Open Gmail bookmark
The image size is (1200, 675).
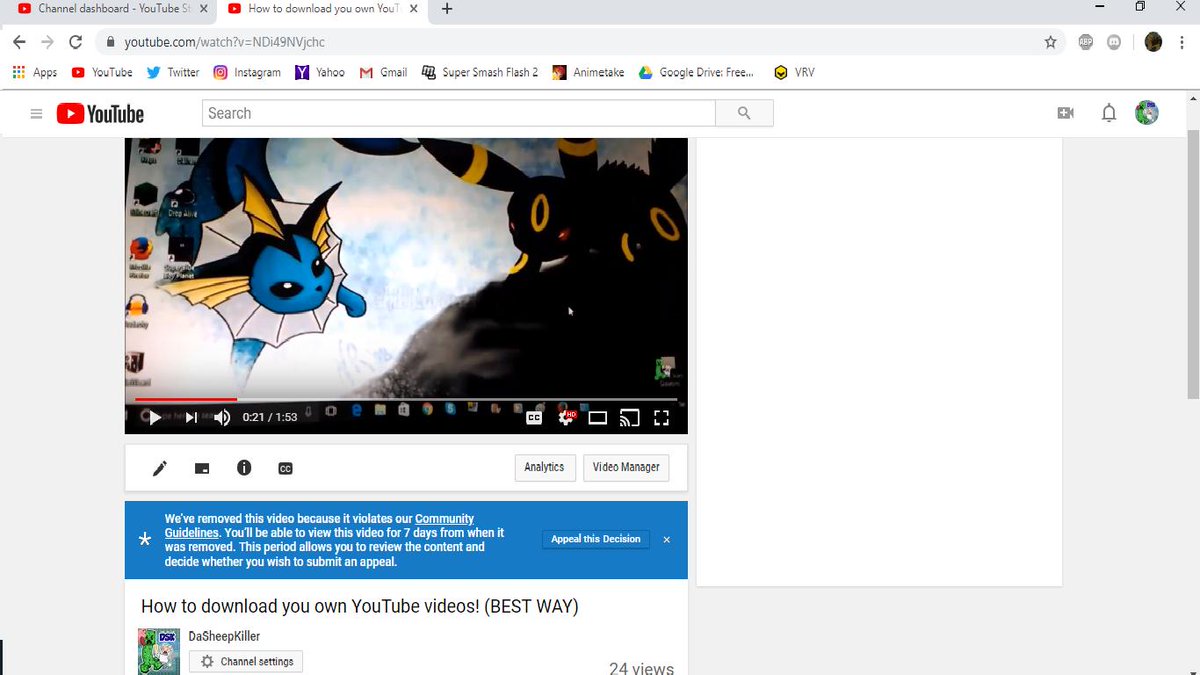383,72
